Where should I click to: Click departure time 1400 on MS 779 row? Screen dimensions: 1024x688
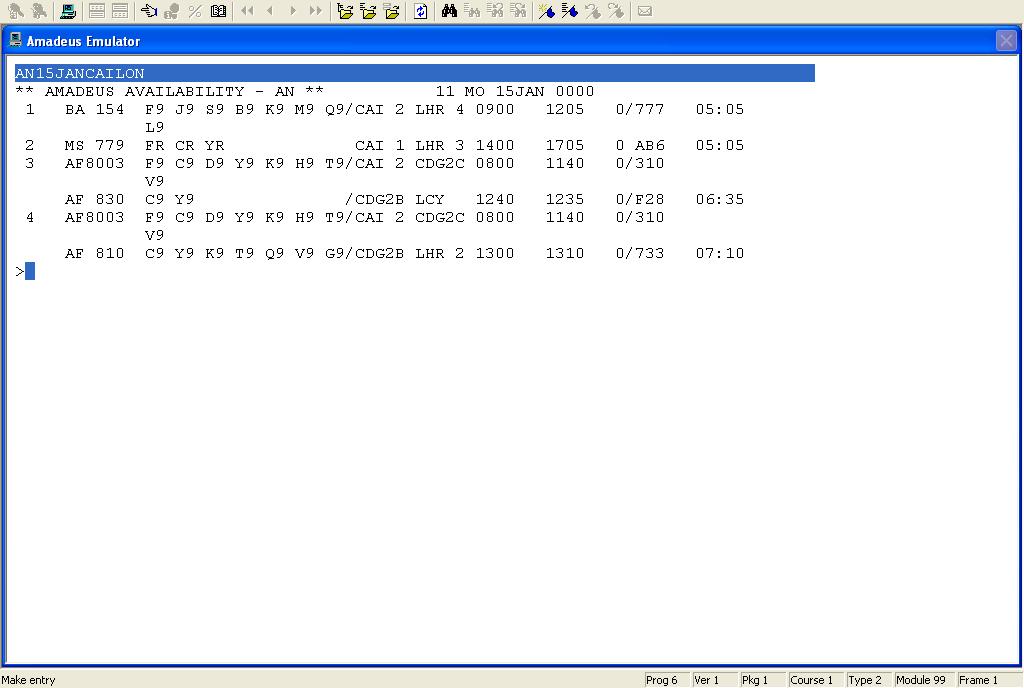click(494, 146)
